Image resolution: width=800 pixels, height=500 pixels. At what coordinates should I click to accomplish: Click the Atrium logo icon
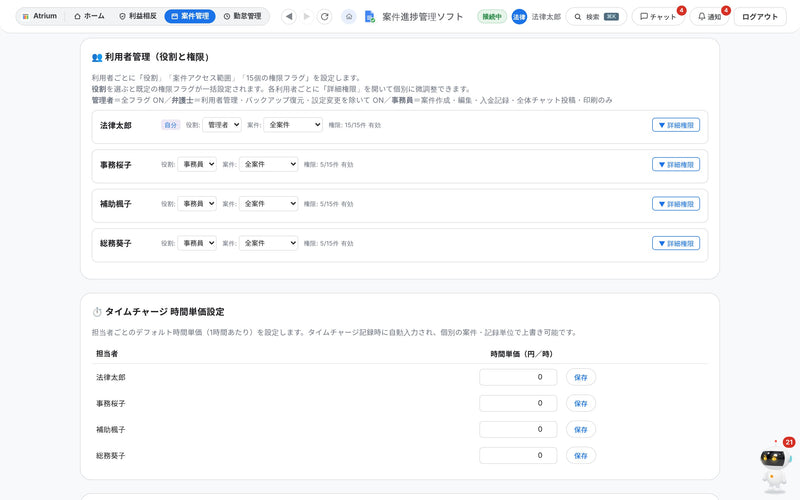pos(26,16)
